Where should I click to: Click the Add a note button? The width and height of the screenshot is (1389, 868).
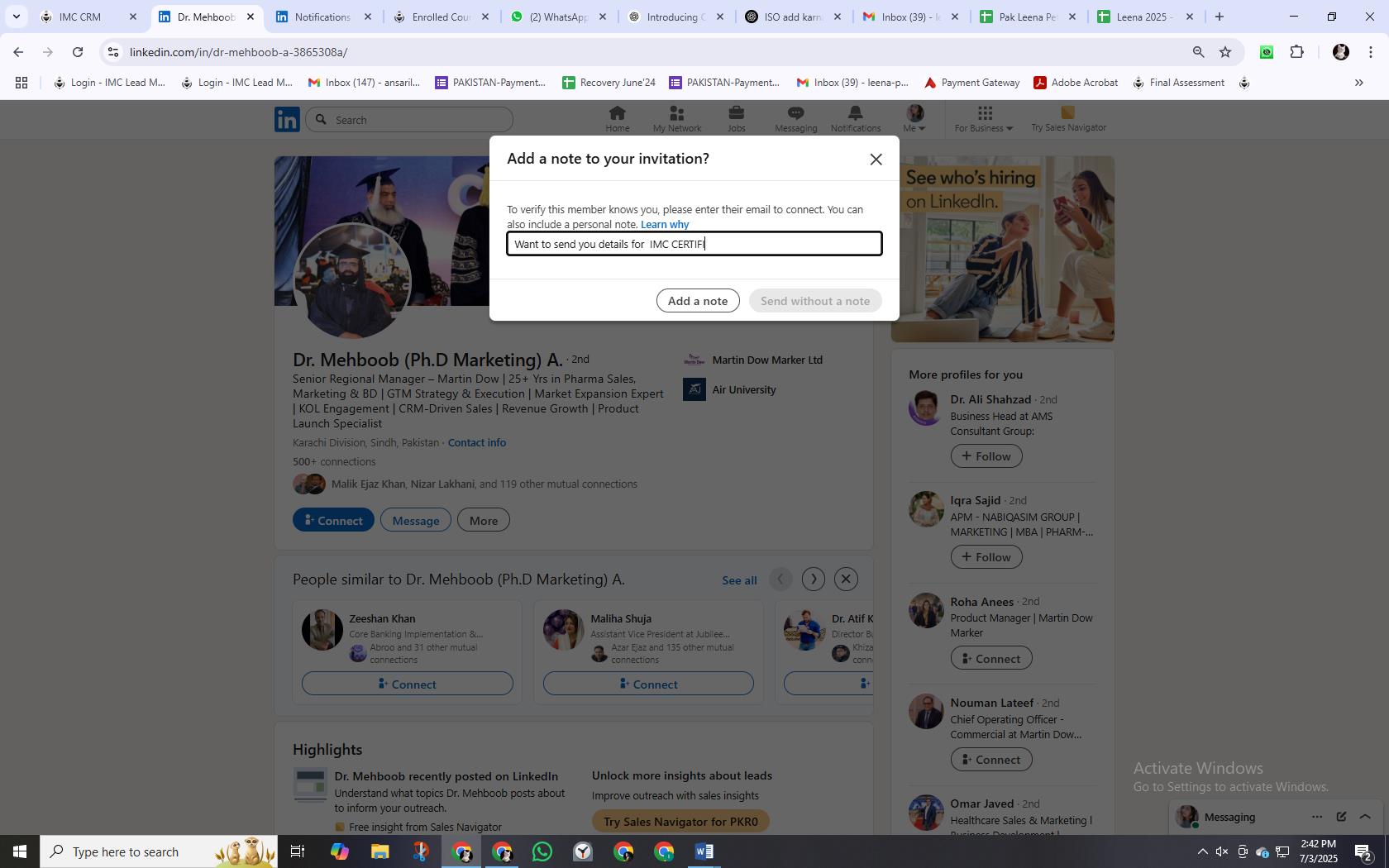[697, 301]
